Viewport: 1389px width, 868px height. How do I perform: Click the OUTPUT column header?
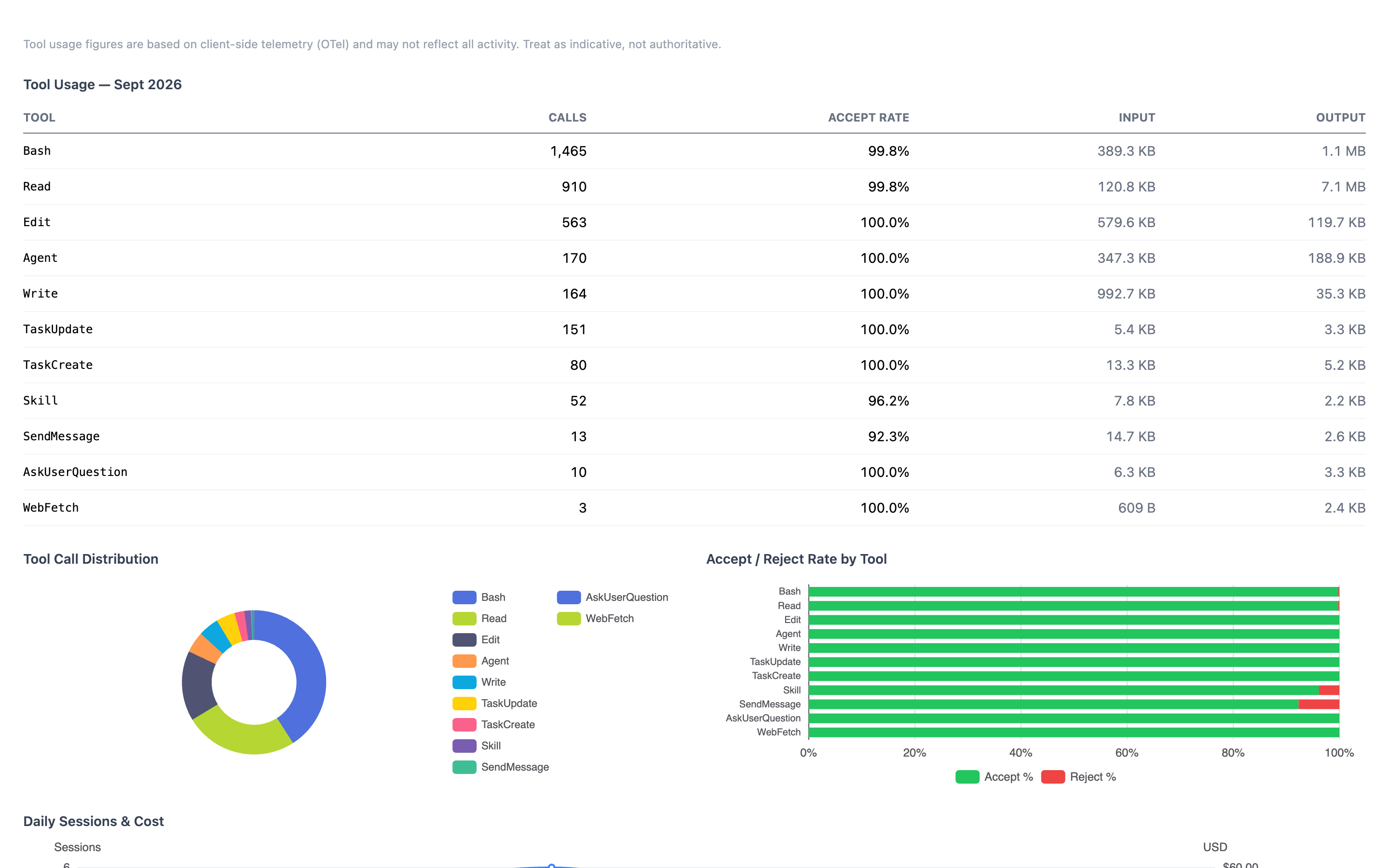coord(1340,118)
